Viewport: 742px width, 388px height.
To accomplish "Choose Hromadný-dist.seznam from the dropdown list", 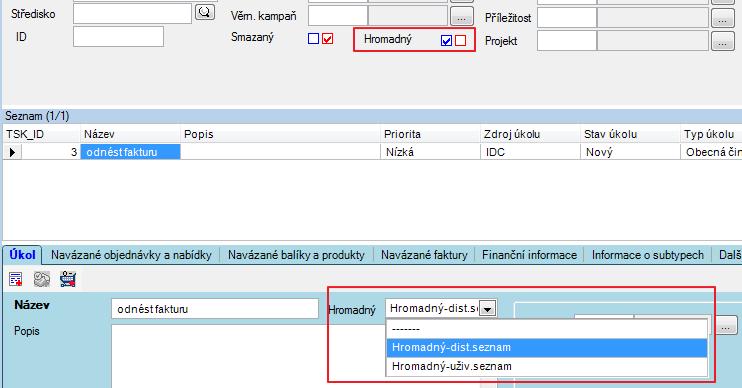I will (x=547, y=347).
